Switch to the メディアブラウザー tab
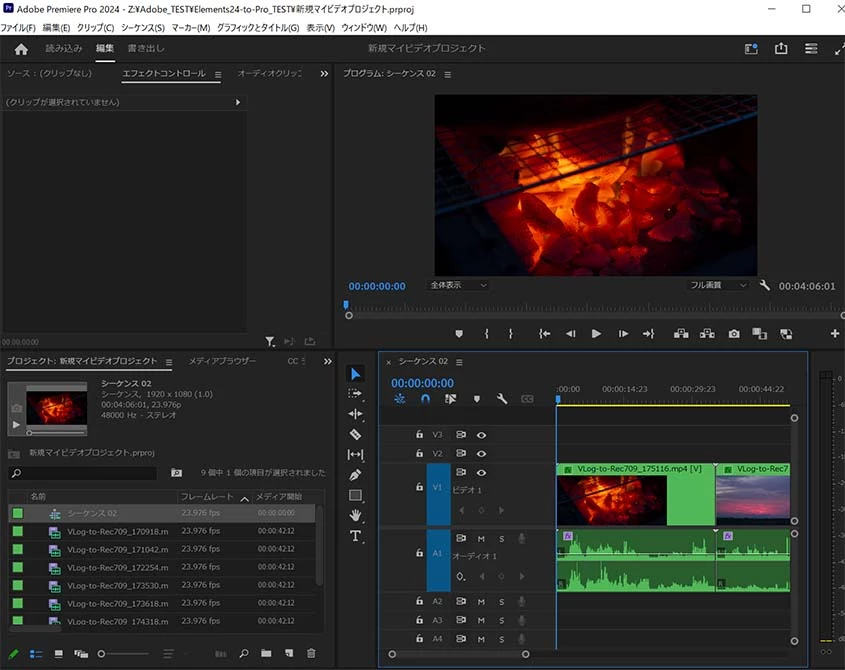This screenshot has width=845, height=670. [x=222, y=361]
